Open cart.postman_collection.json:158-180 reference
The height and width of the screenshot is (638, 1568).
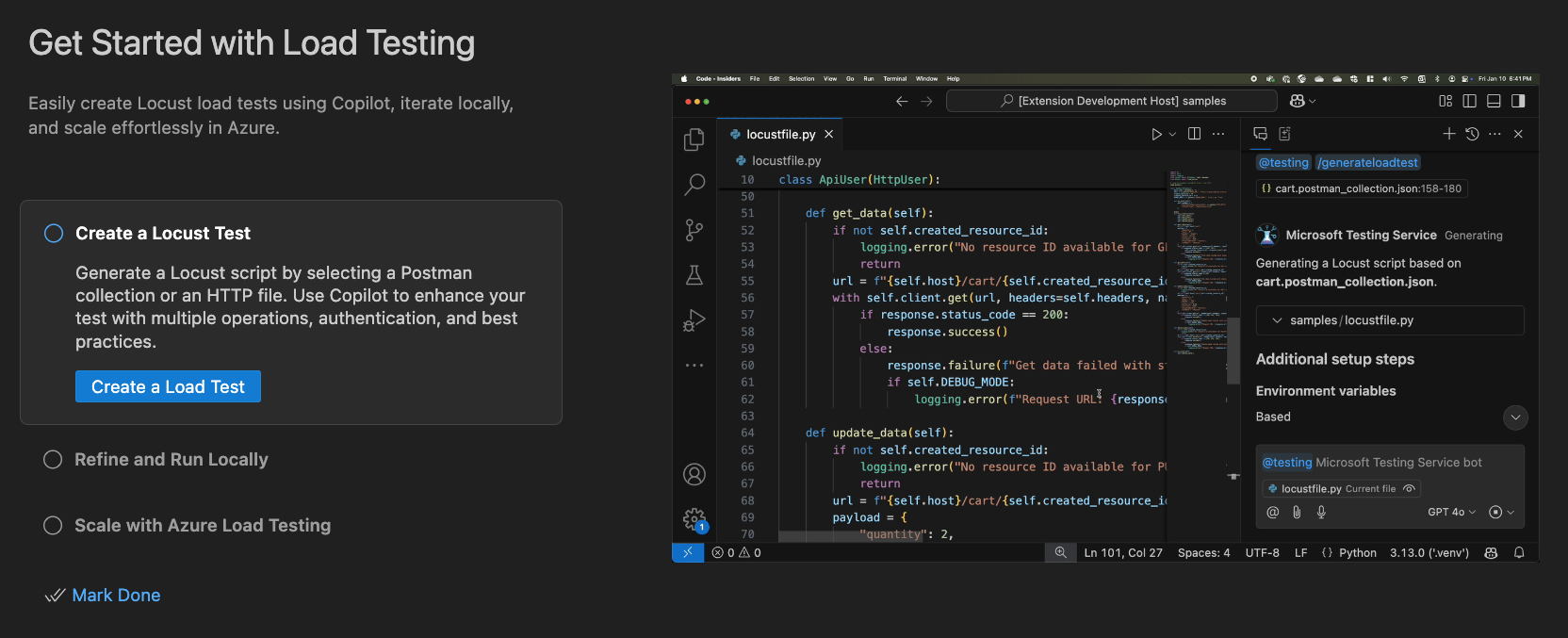(x=1362, y=188)
